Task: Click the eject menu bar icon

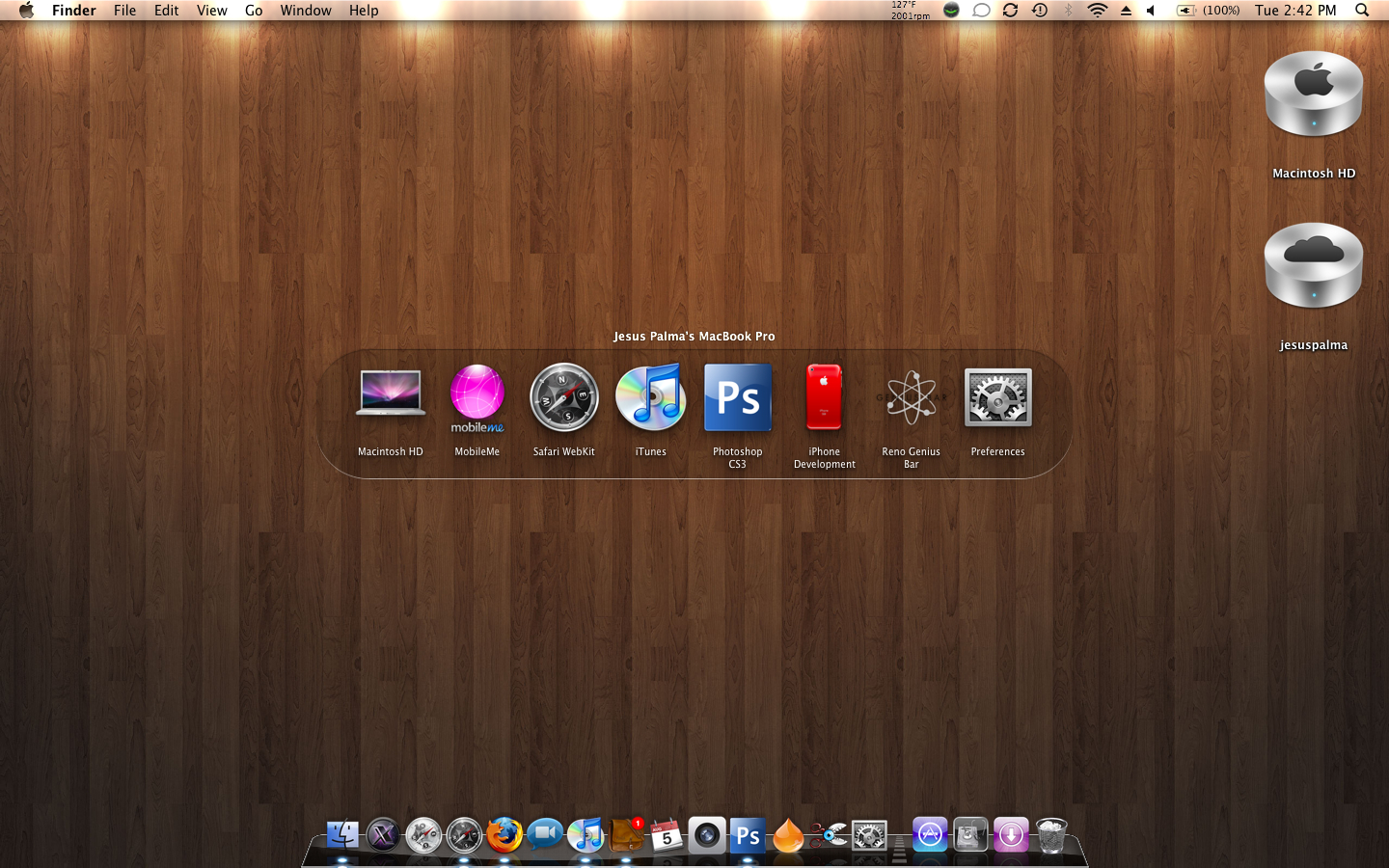Action: 1126,11
